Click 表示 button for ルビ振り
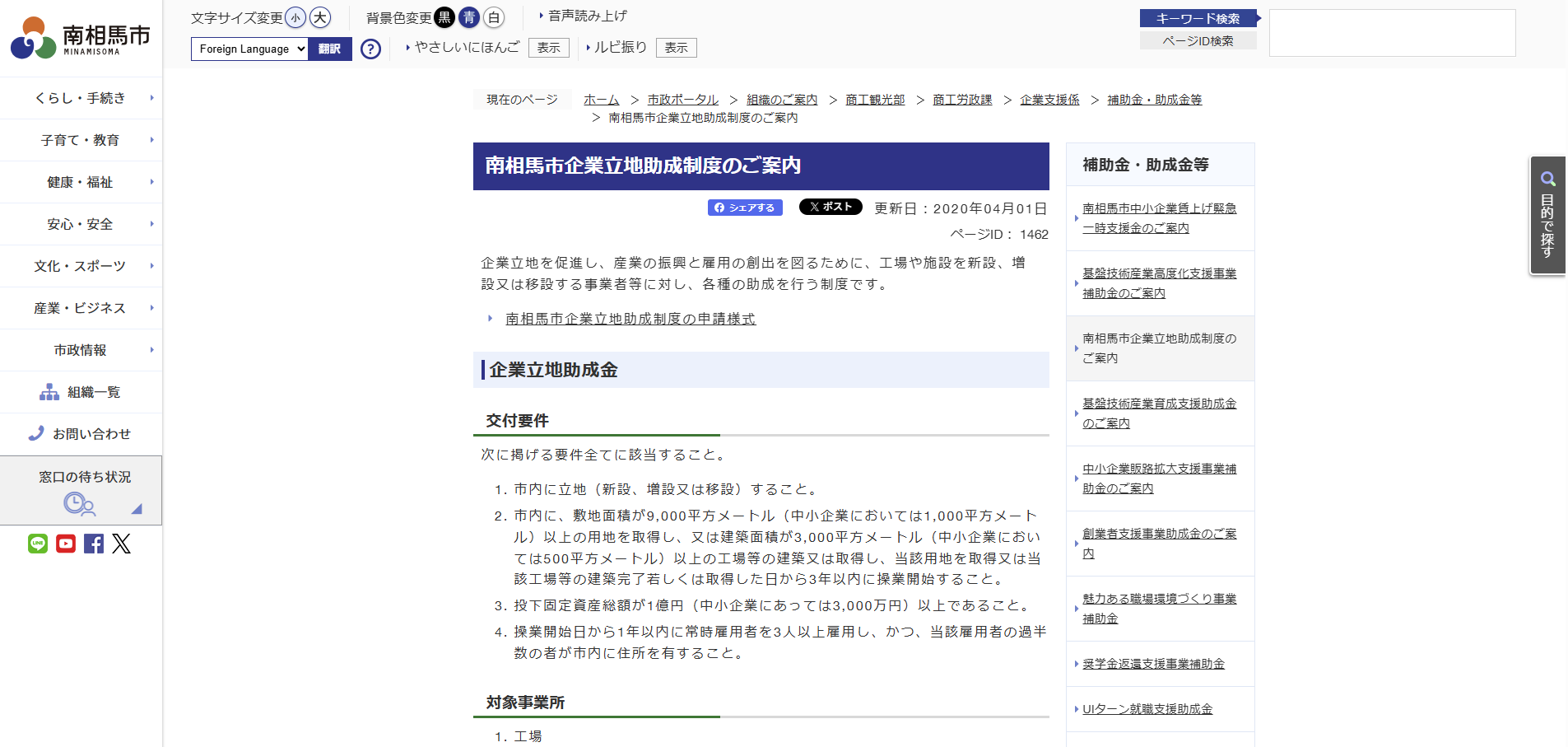1568x747 pixels. (x=677, y=48)
